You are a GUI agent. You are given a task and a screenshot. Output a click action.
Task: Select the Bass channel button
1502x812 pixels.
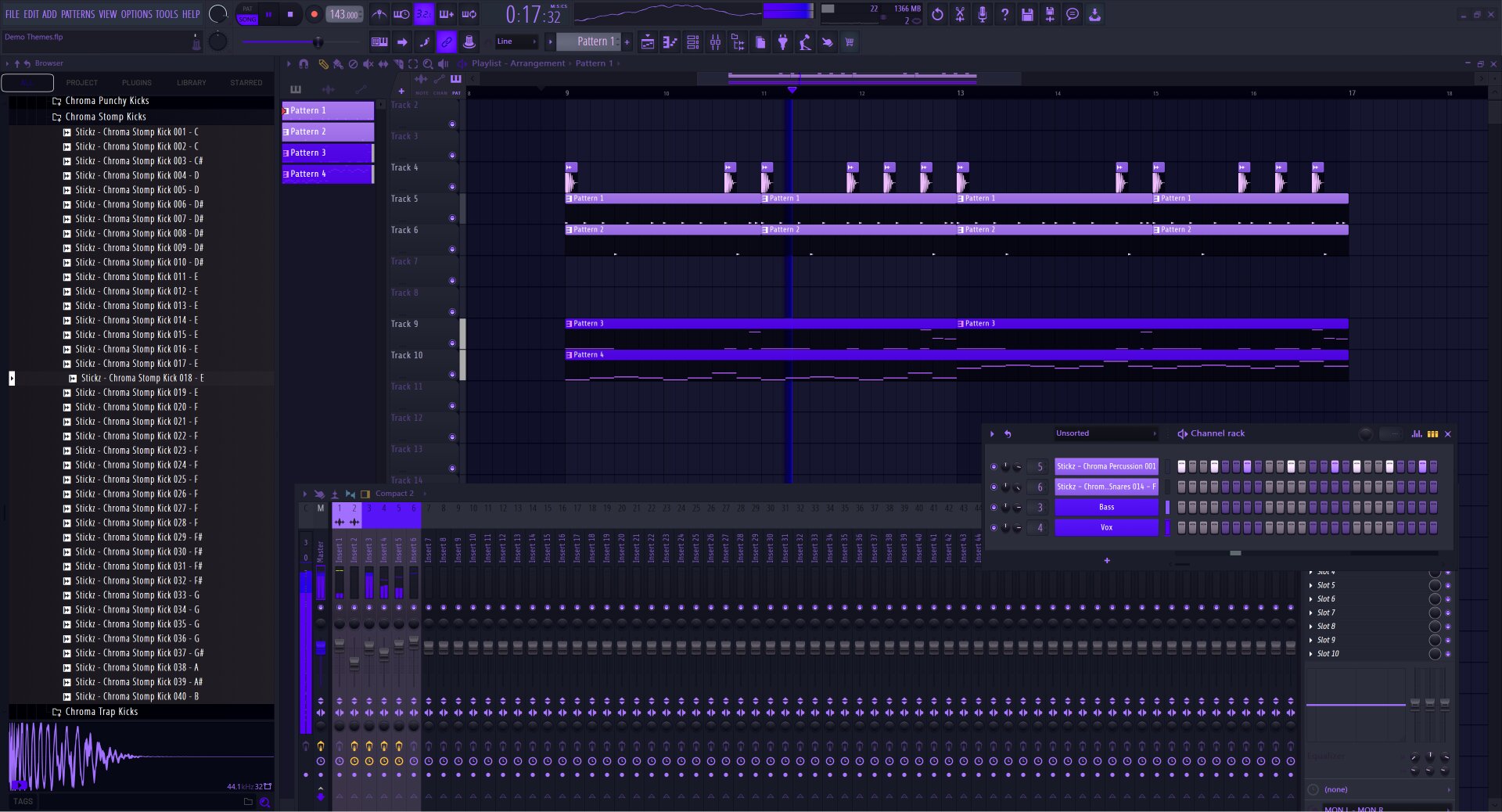[1106, 507]
